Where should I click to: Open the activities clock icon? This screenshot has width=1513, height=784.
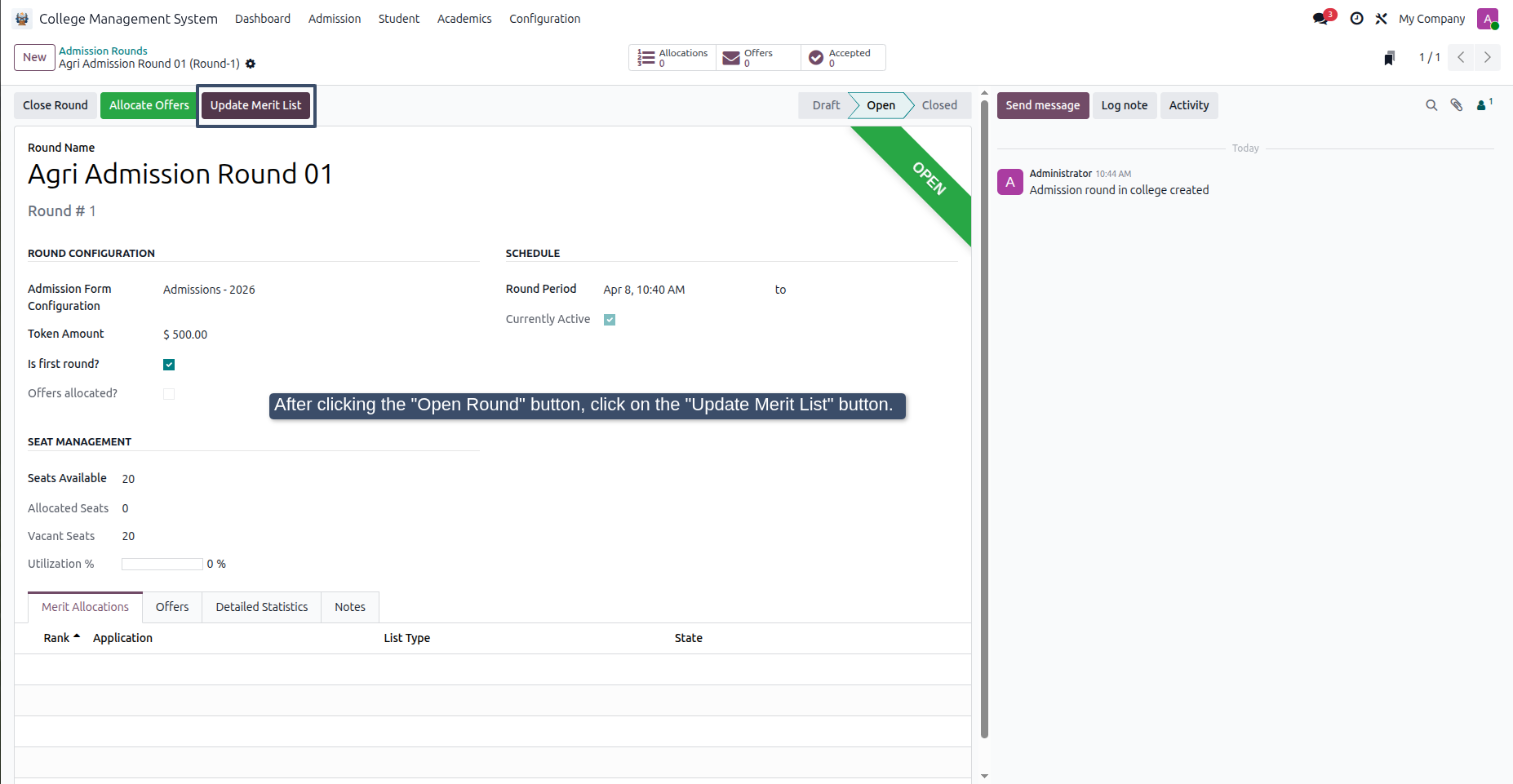coord(1356,19)
